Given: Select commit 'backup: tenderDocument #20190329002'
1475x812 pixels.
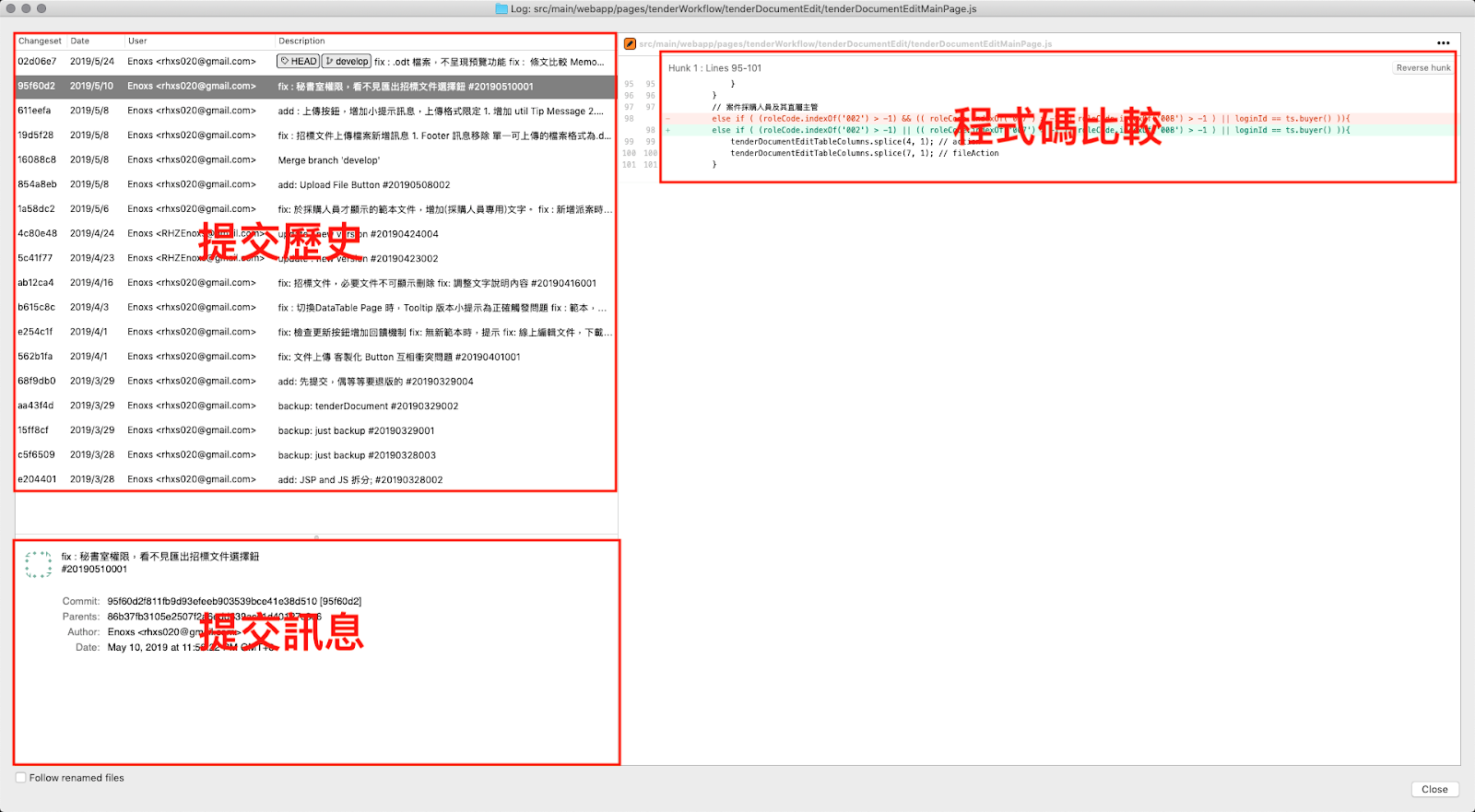Looking at the screenshot, I should coord(315,406).
